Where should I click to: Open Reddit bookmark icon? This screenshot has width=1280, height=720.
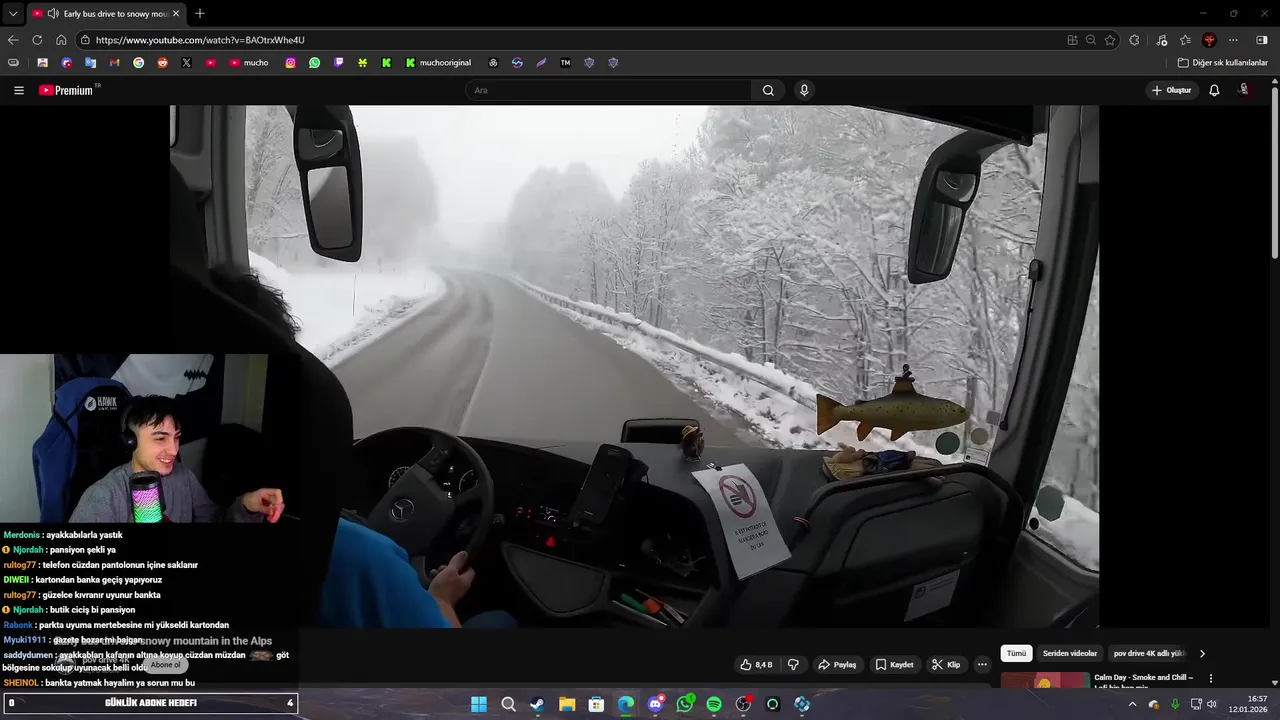point(163,62)
